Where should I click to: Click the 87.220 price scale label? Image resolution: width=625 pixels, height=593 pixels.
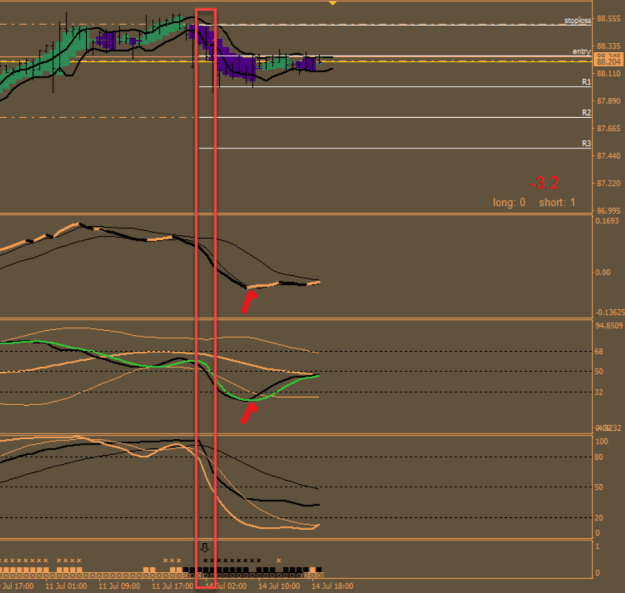pos(609,183)
